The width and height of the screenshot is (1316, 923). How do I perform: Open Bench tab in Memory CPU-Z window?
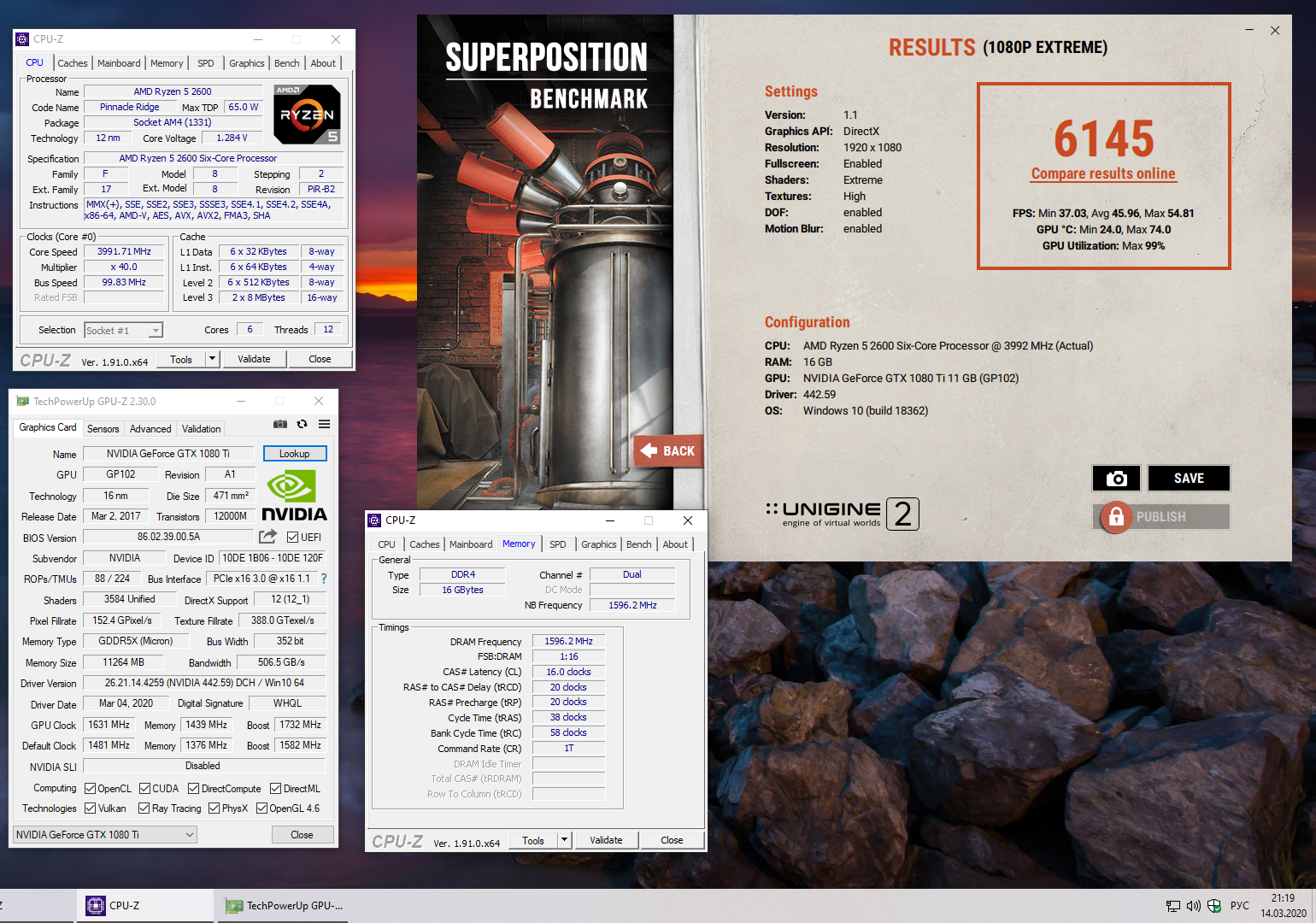[639, 544]
